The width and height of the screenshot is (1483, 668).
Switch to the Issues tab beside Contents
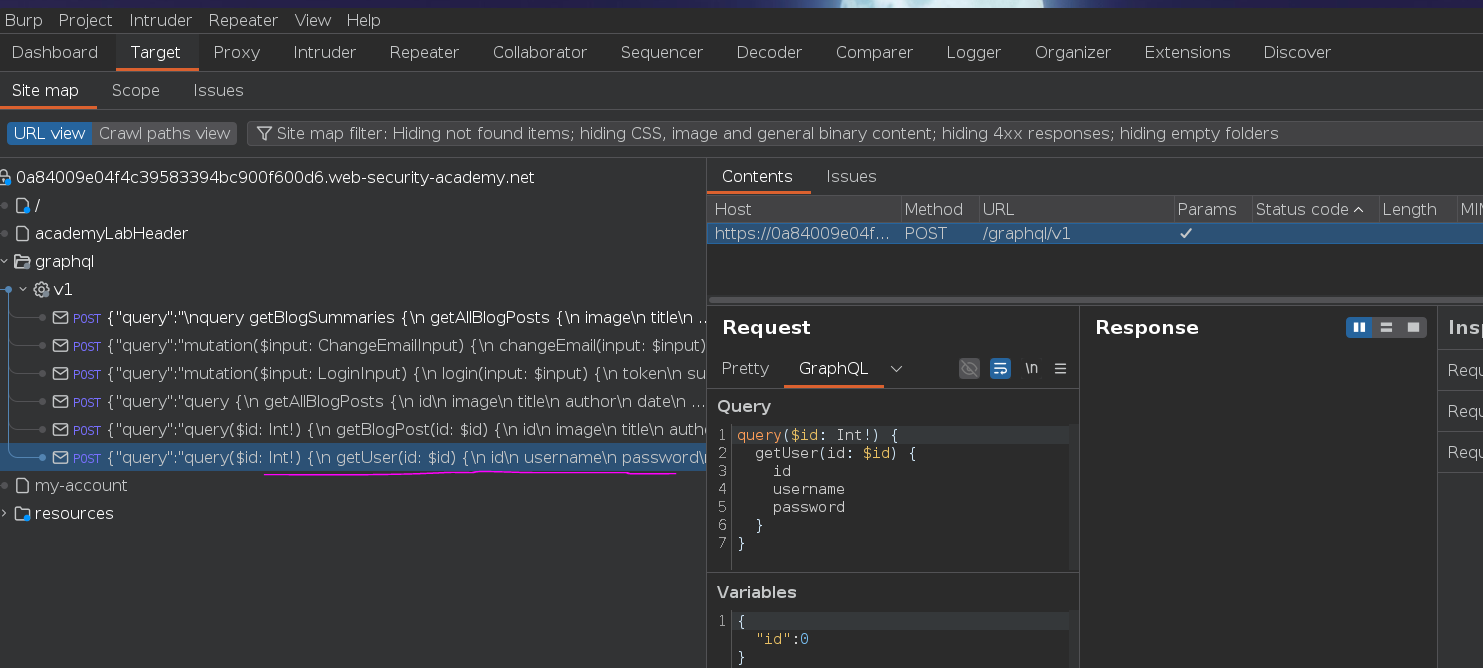(x=851, y=176)
